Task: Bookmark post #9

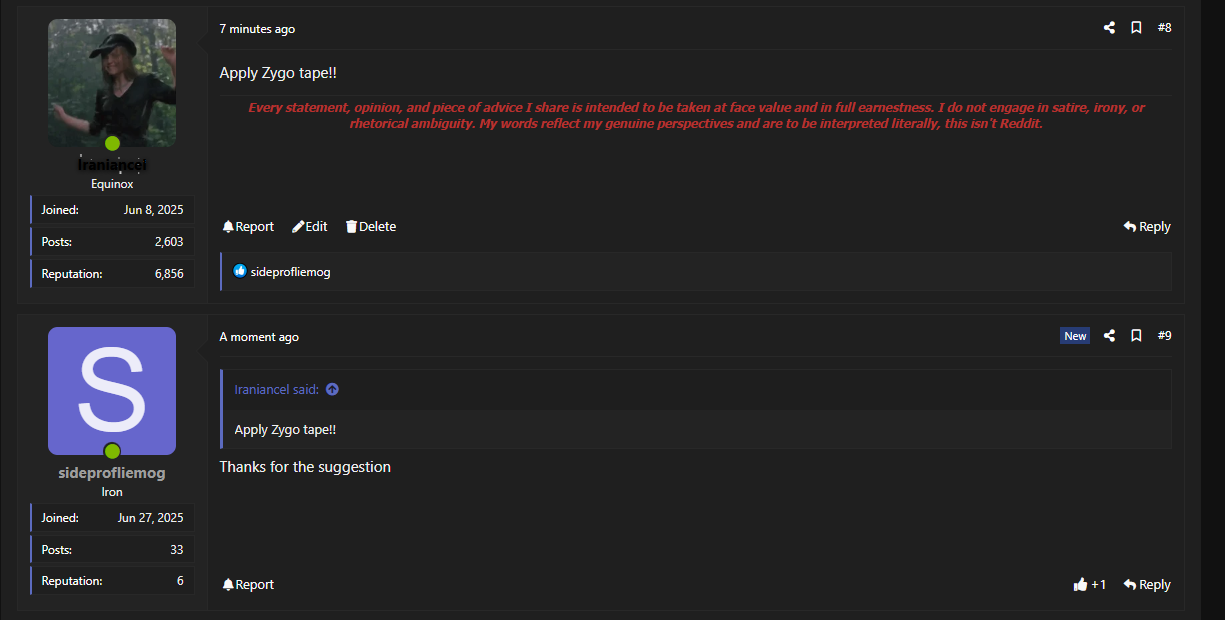Action: point(1136,336)
